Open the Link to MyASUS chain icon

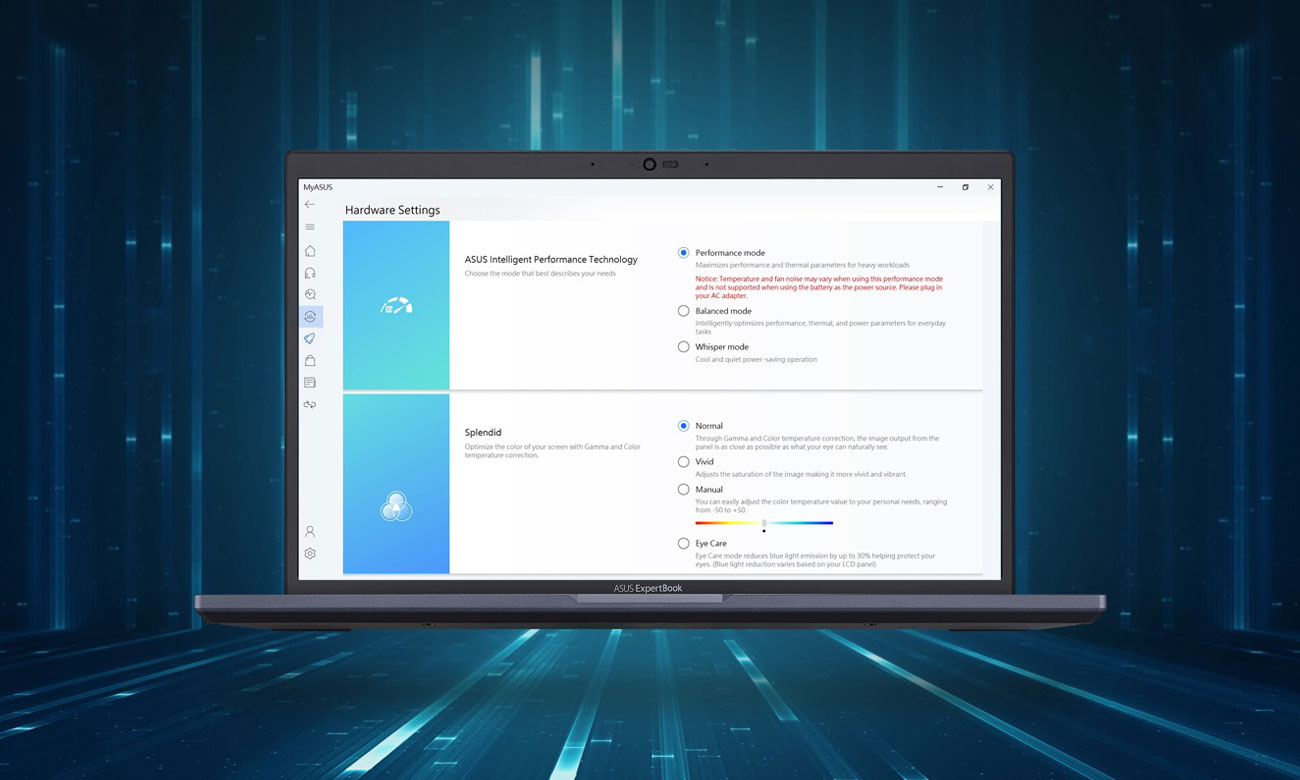point(310,405)
